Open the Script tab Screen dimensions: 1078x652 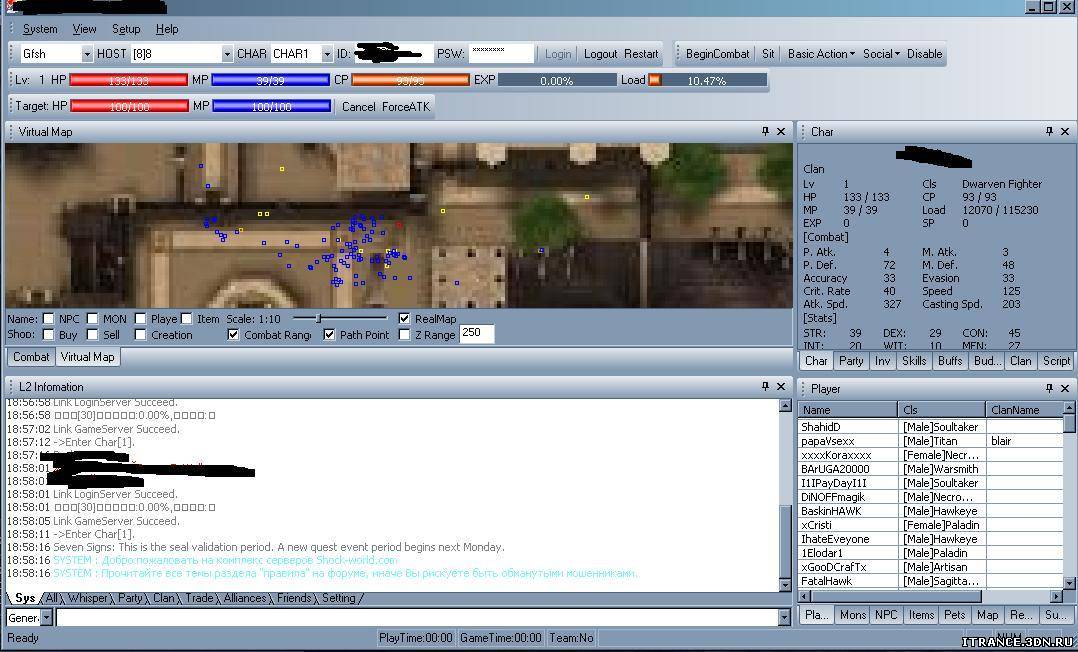click(1056, 361)
